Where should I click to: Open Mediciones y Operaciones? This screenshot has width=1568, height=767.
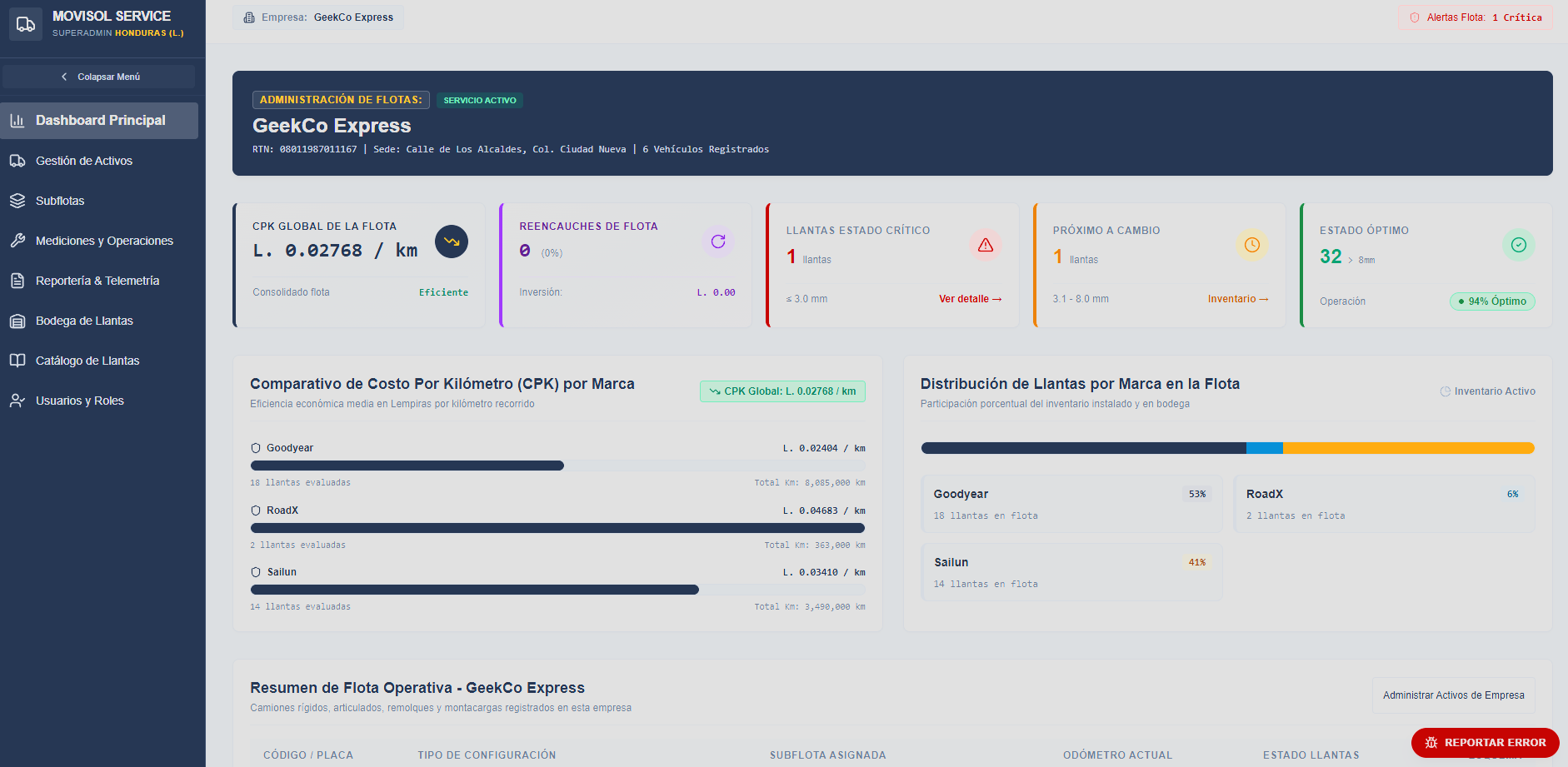click(99, 241)
